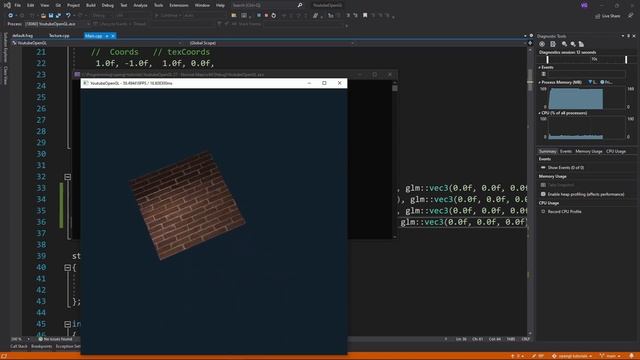This screenshot has width=640, height=360.
Task: Open the Build menu
Action: point(91,5)
